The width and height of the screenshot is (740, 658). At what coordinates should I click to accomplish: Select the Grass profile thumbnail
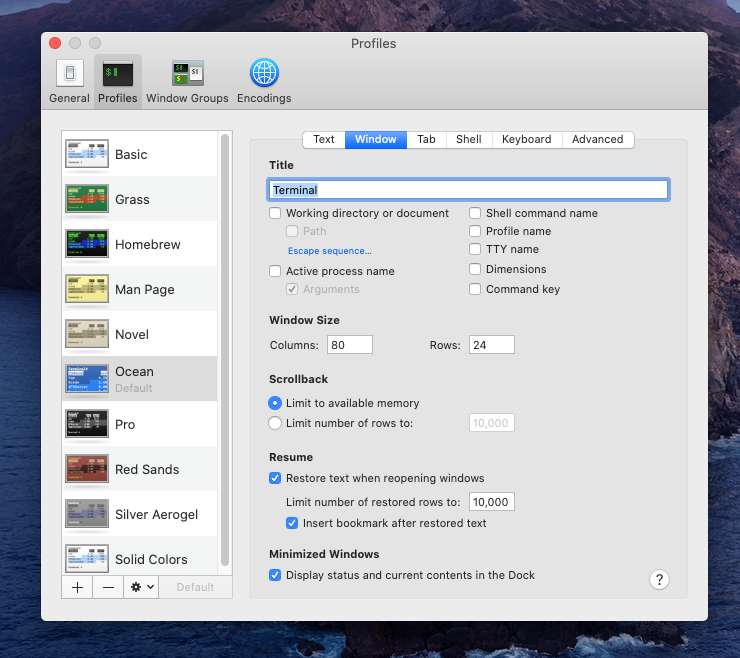pyautogui.click(x=87, y=199)
